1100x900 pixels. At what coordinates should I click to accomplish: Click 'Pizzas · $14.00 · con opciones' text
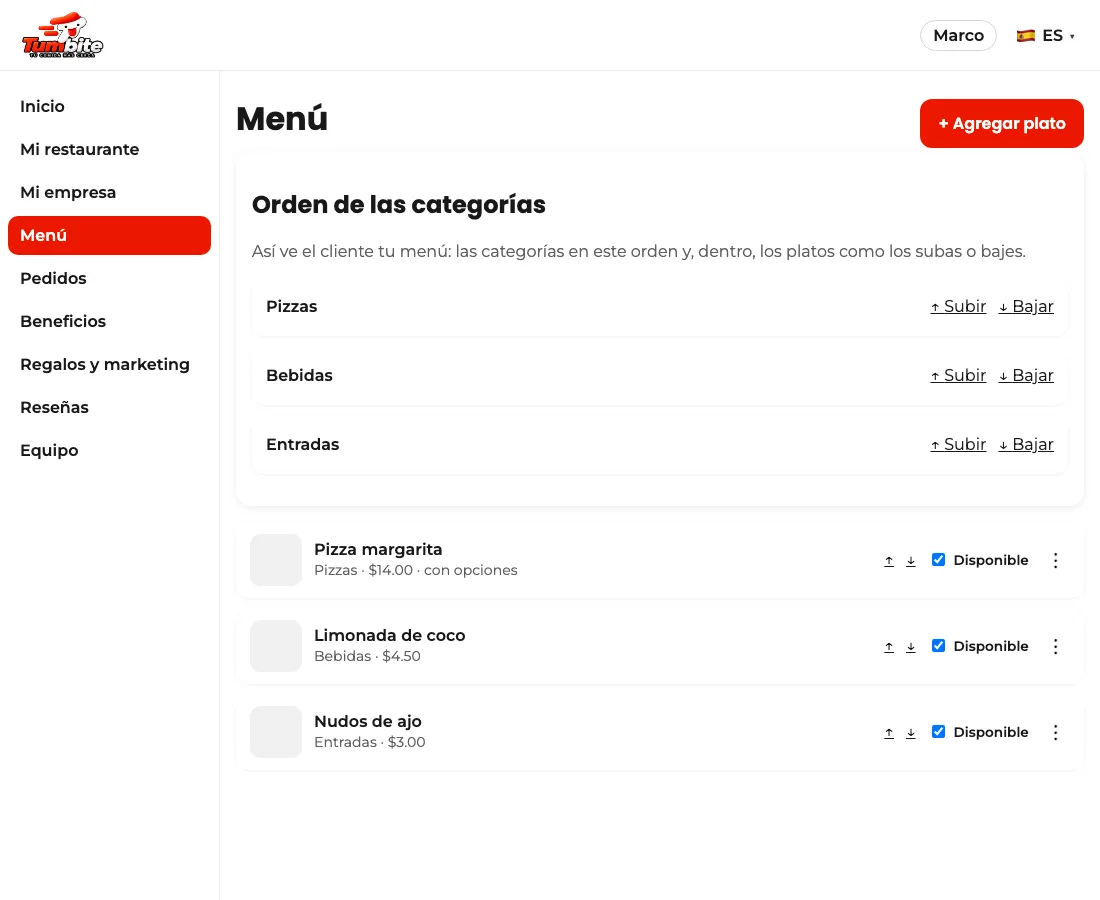[416, 570]
